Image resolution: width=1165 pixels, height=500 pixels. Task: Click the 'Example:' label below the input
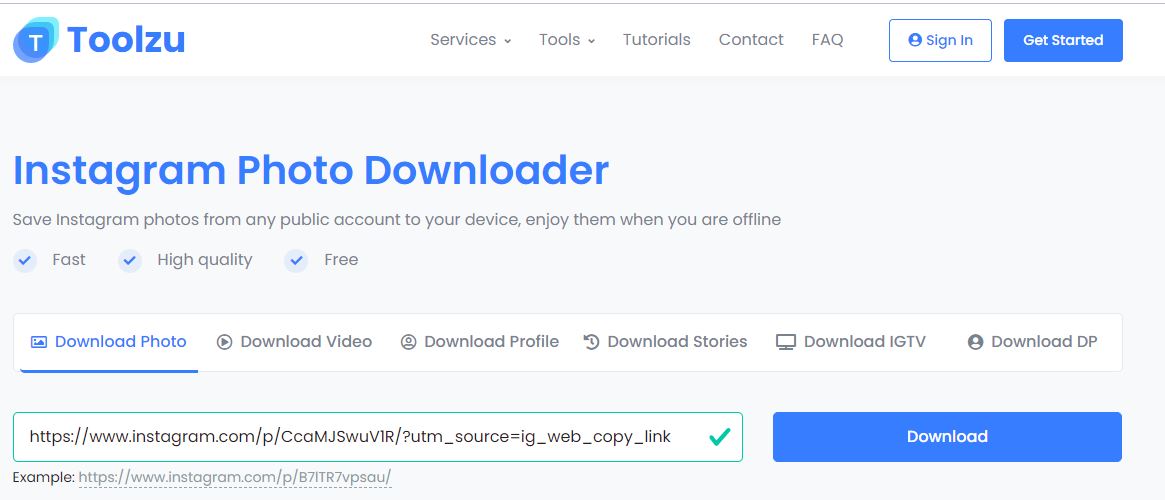[x=44, y=477]
